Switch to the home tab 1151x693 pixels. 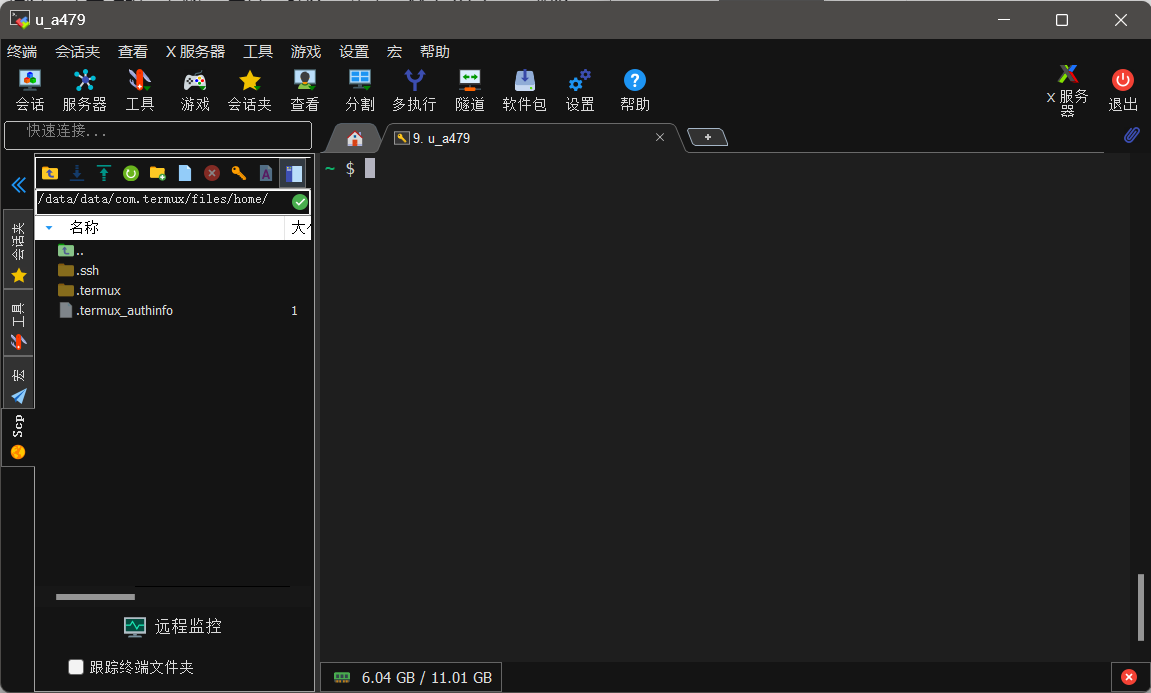[x=354, y=138]
